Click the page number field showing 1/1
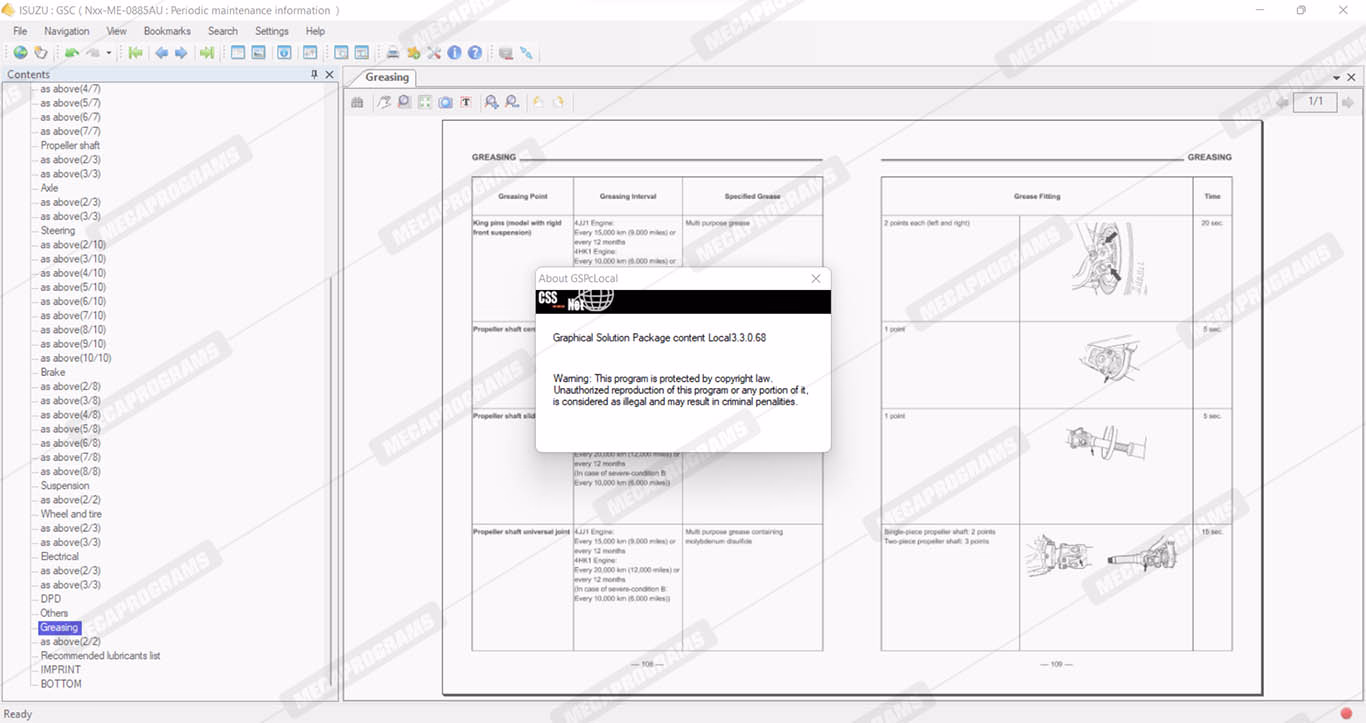The image size is (1366, 723). (x=1315, y=102)
